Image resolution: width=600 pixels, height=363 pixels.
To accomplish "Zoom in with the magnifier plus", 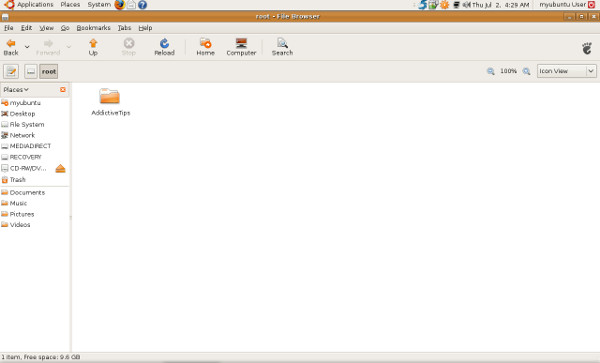I will (527, 71).
